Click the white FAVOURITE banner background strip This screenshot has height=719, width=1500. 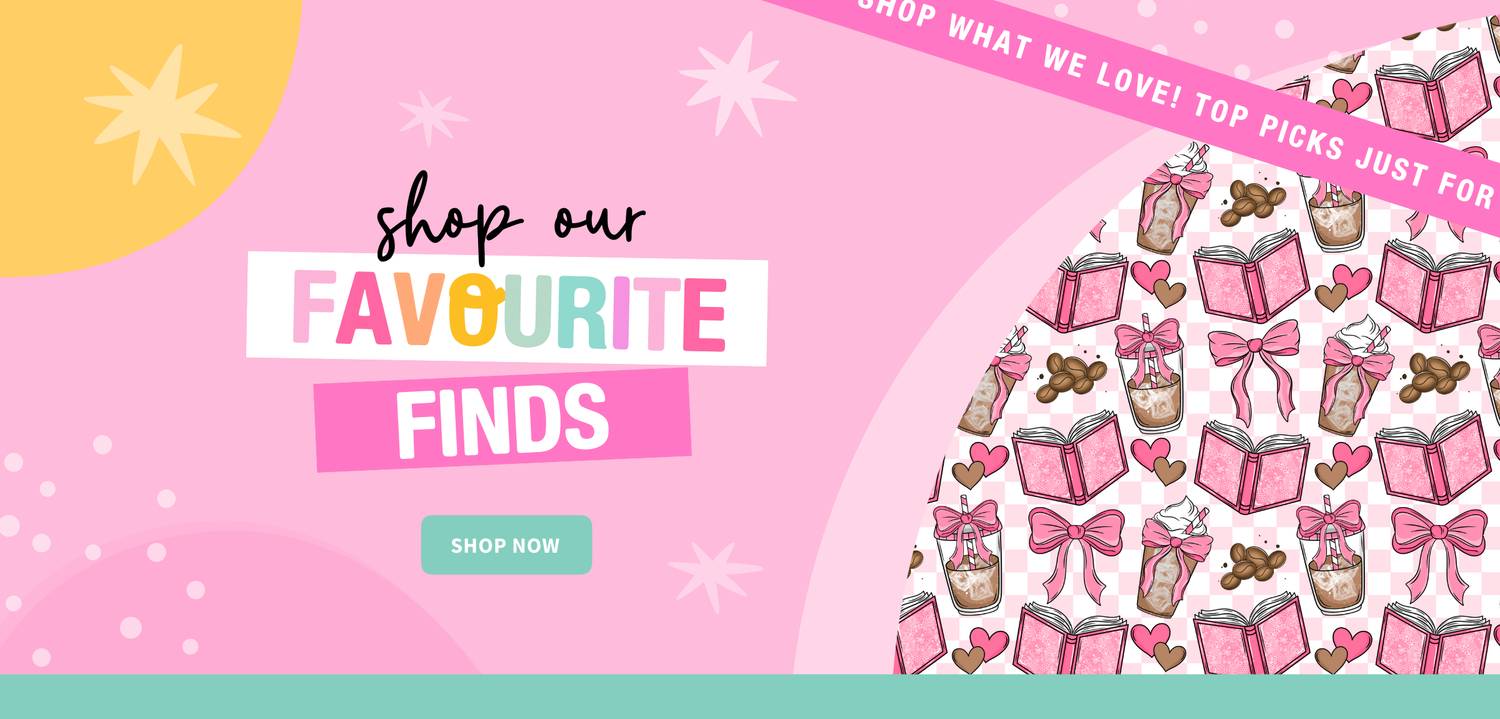click(507, 308)
